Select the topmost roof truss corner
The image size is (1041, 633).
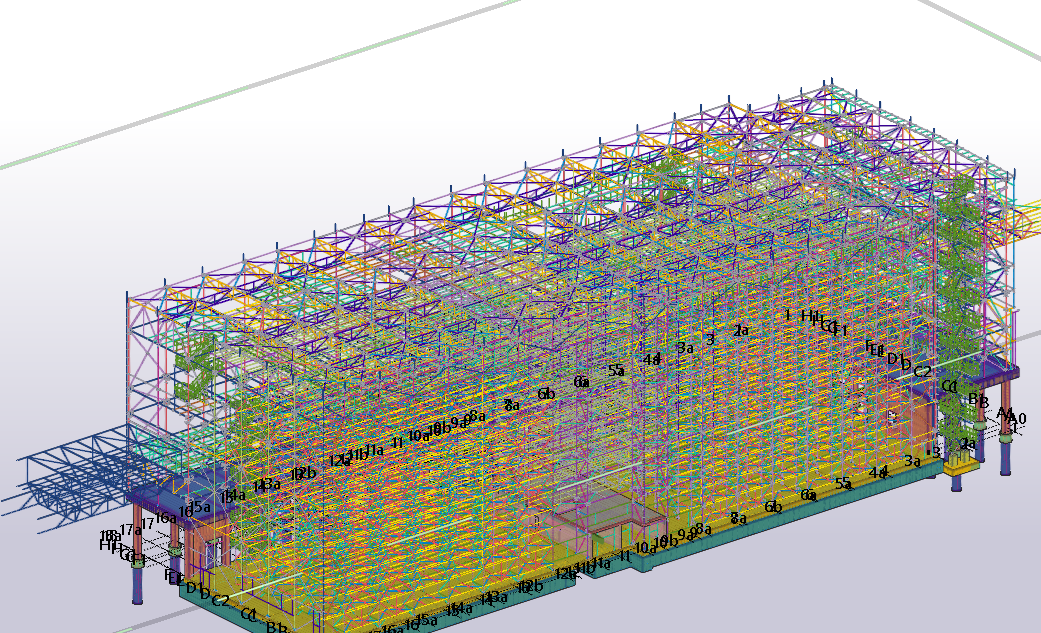[829, 83]
